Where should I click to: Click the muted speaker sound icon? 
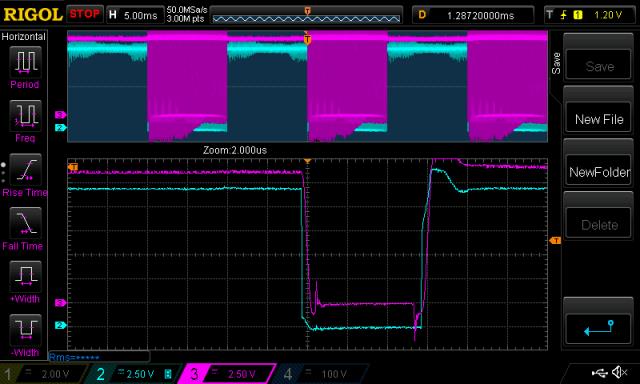(620, 372)
